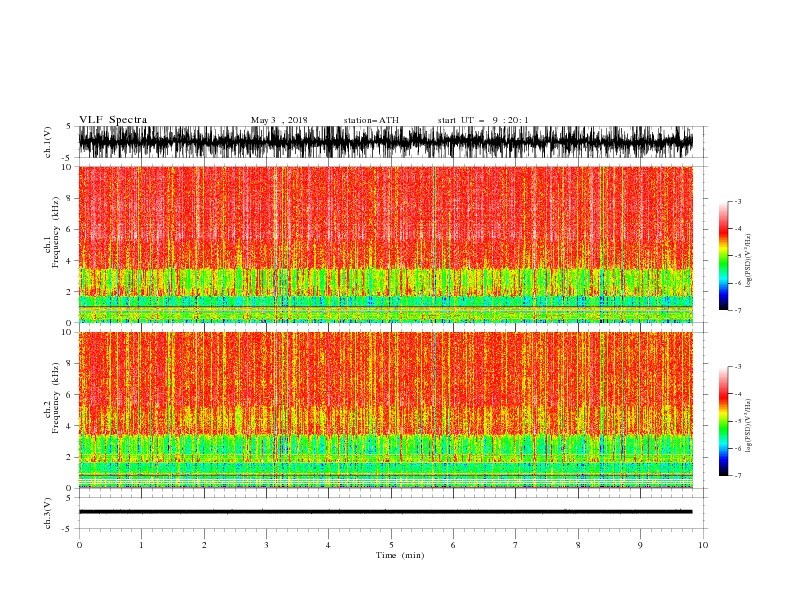Click the ch.2 frequency tick label "4"
Viewport: 792px width, 612px height.
point(69,426)
